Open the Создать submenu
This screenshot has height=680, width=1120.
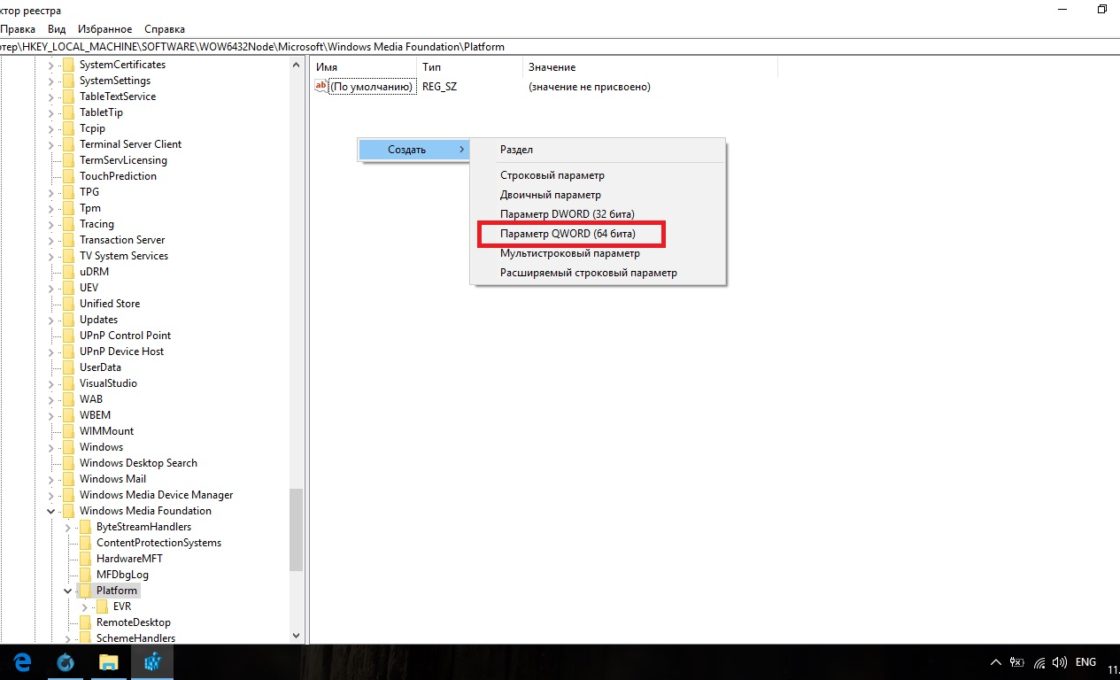tap(413, 149)
